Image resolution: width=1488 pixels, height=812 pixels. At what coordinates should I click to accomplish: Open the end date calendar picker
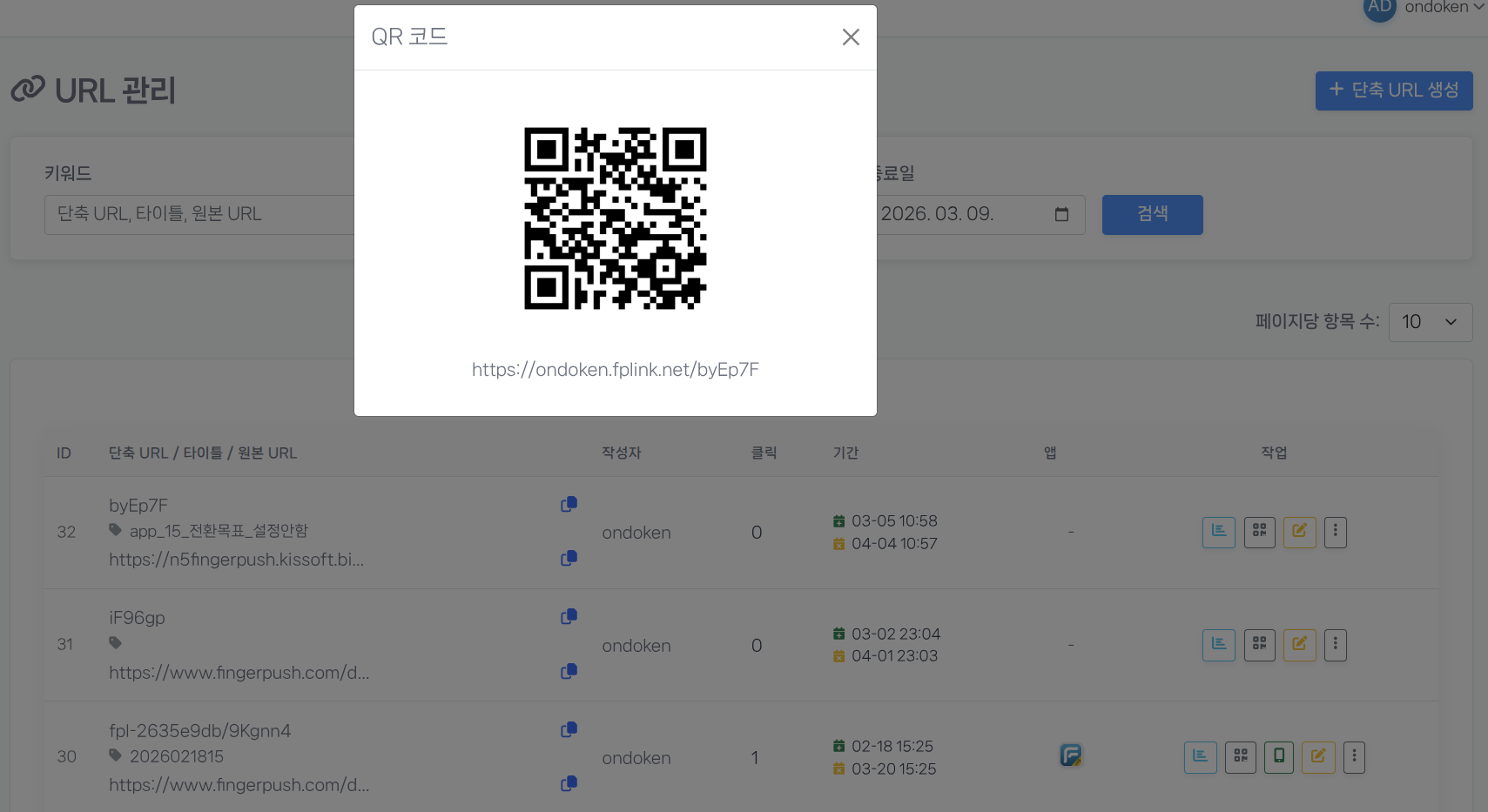click(x=1061, y=214)
